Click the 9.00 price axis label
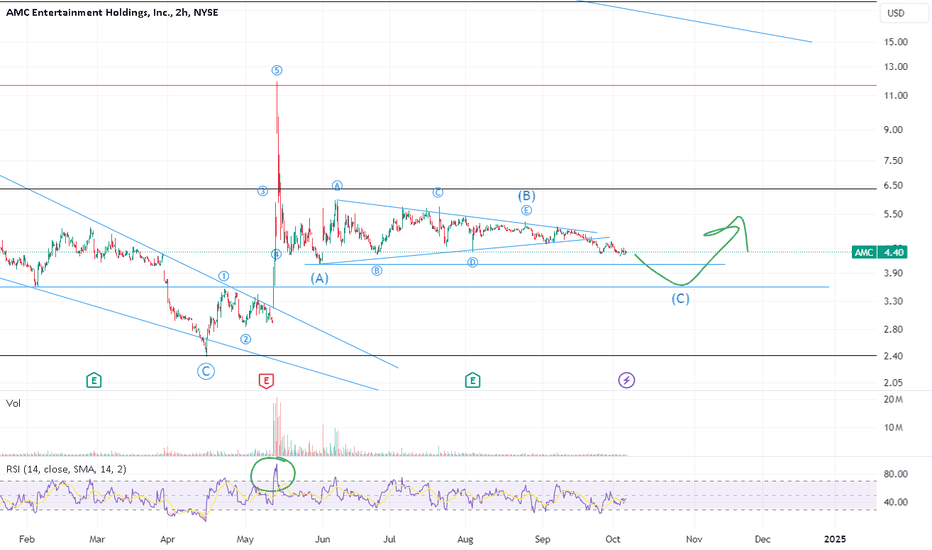Screen dimensions: 932x550 coord(893,130)
